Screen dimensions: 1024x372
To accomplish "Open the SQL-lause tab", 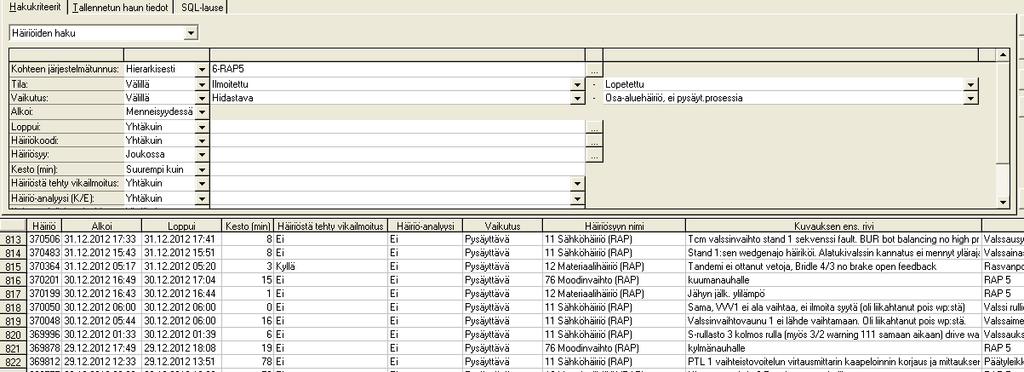I will tap(202, 7).
